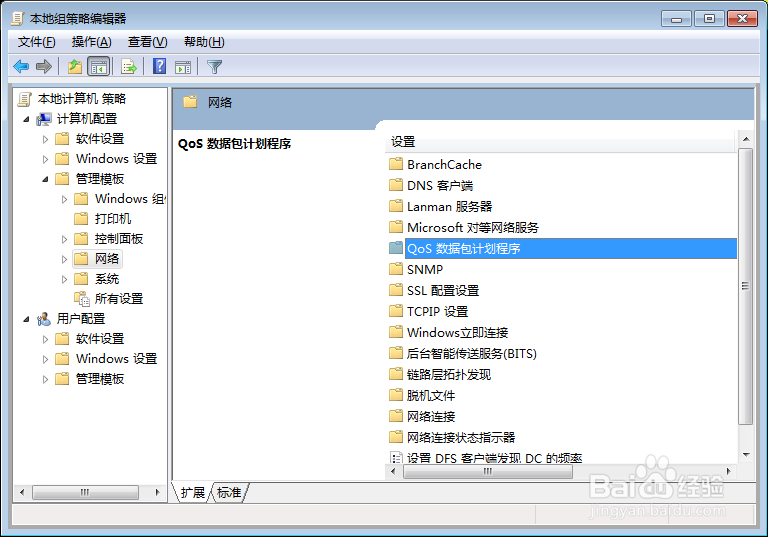Click the TCPIP 设置 folder icon
The width and height of the screenshot is (768, 537).
click(x=396, y=311)
